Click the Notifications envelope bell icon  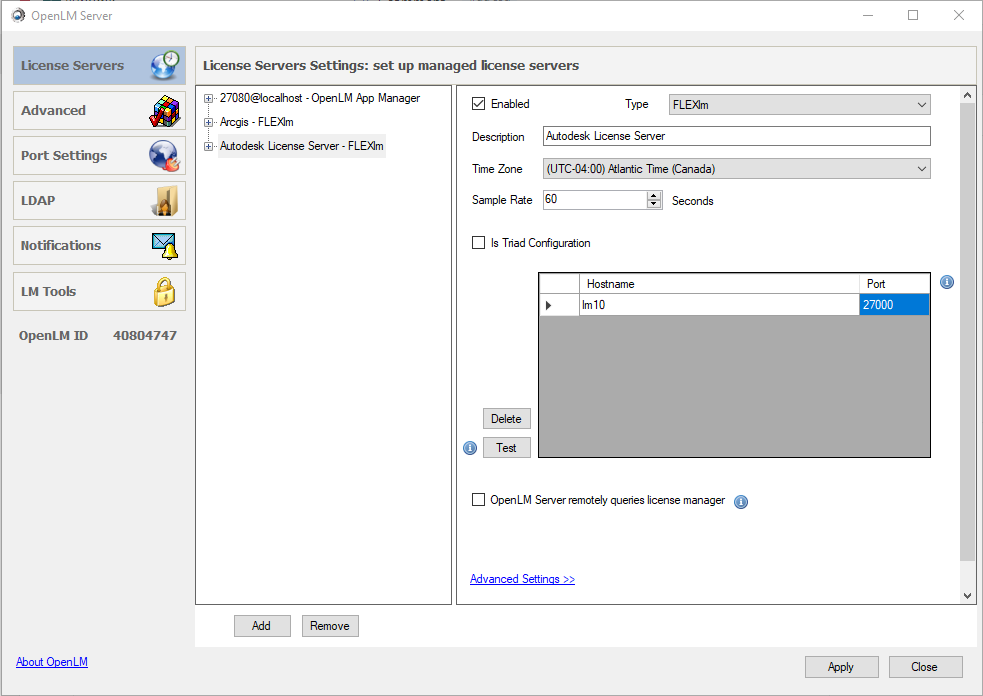click(164, 245)
